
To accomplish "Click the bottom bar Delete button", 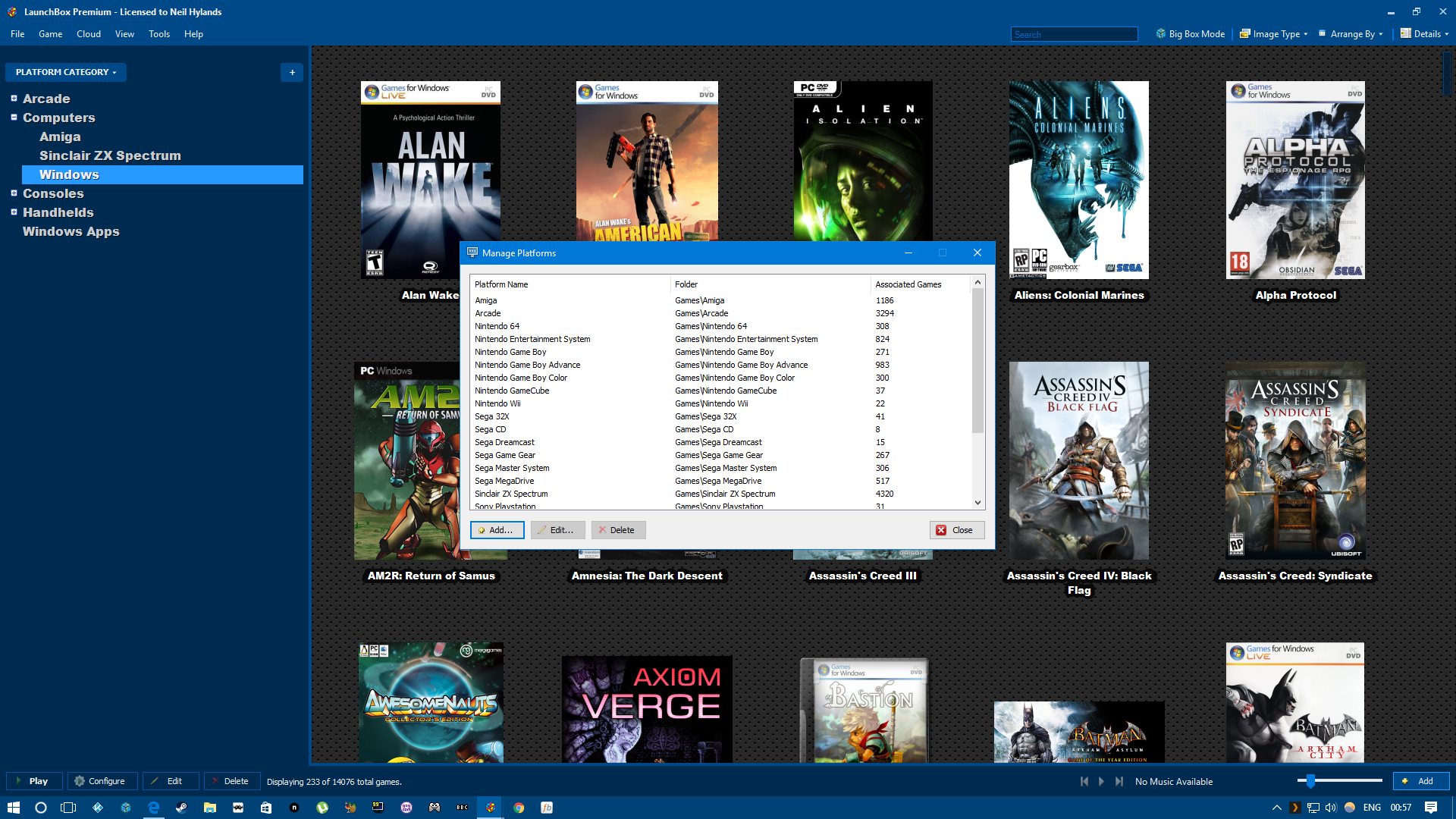I will (232, 781).
